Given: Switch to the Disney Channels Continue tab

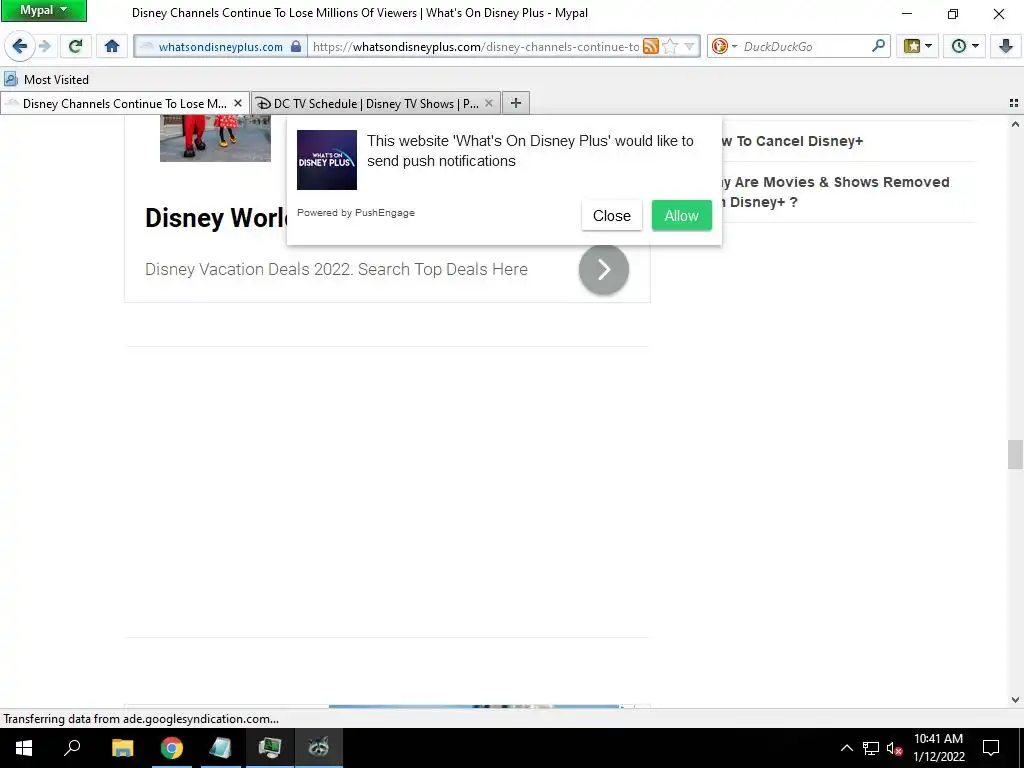Looking at the screenshot, I should coord(124,103).
